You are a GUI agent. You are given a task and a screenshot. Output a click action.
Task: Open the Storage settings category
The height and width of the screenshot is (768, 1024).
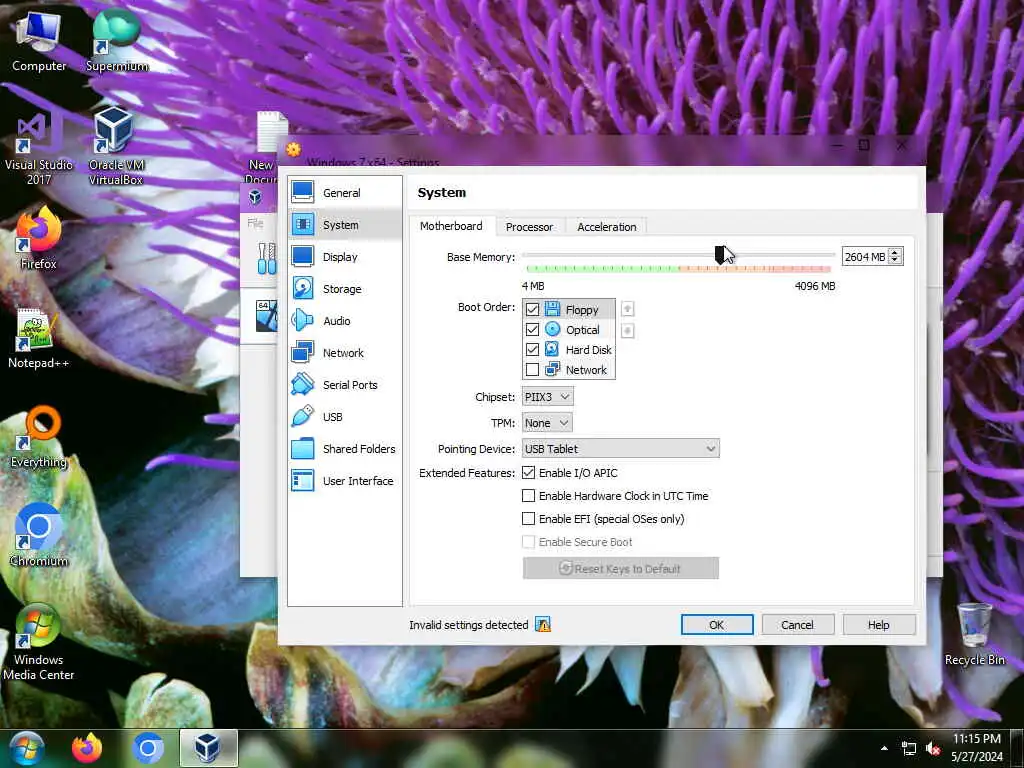coord(344,288)
